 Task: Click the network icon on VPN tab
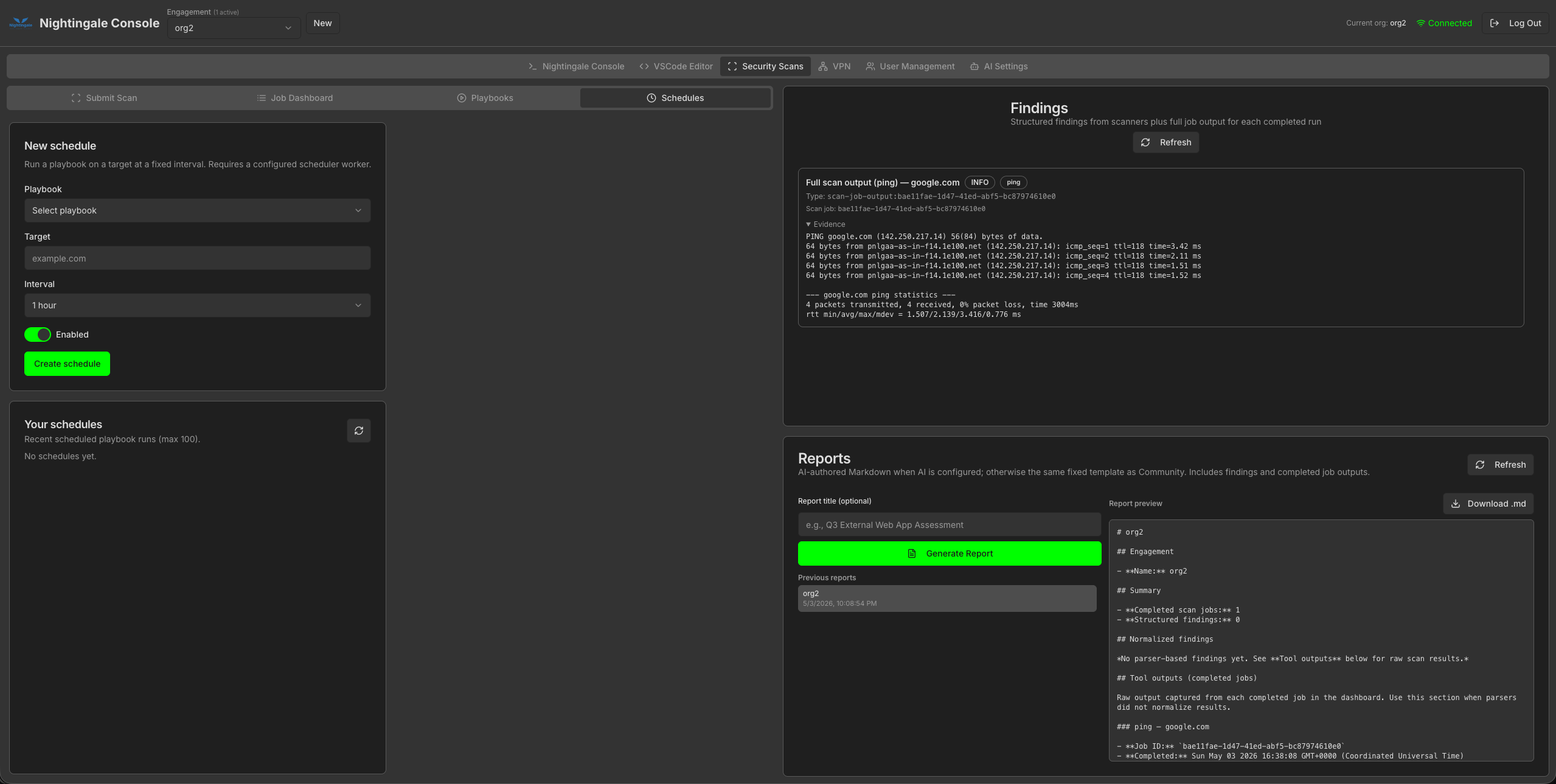click(823, 66)
